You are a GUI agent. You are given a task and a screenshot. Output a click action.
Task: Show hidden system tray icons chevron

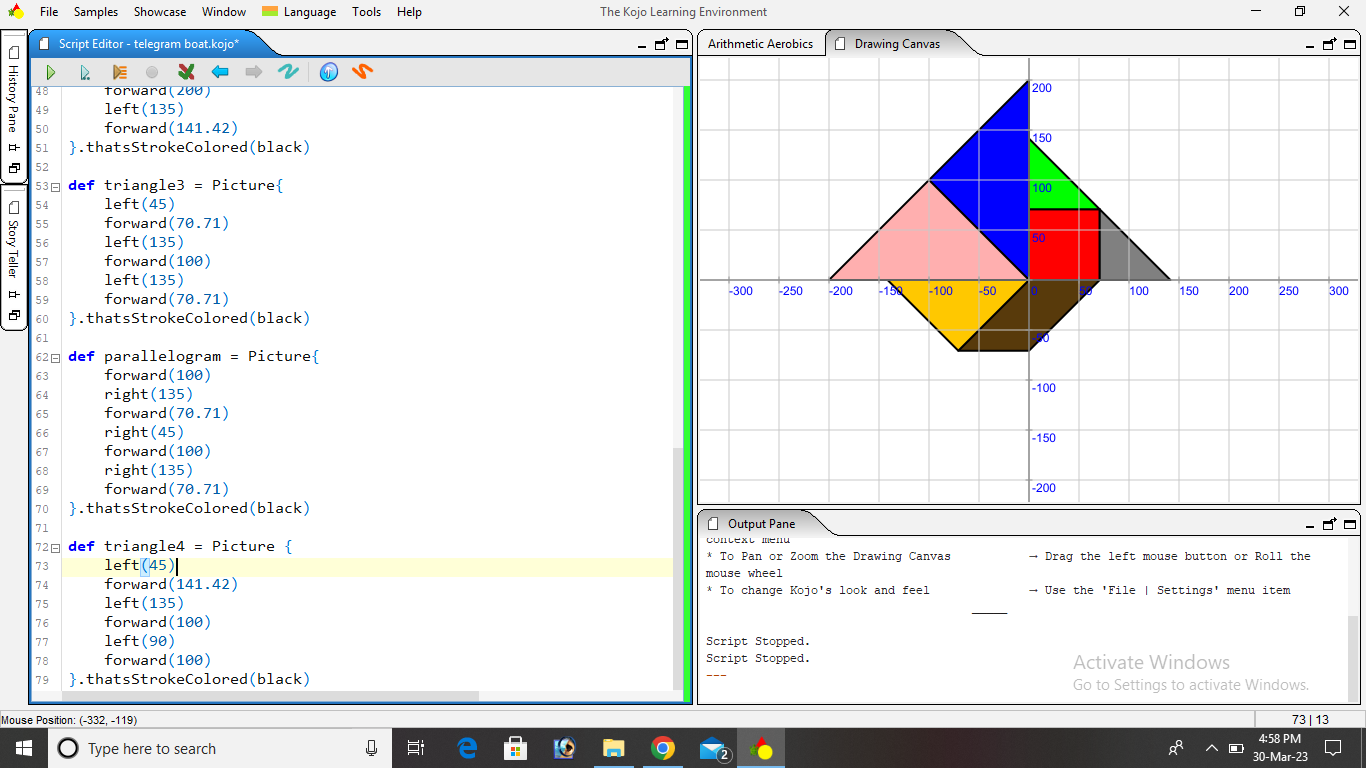tap(1212, 748)
